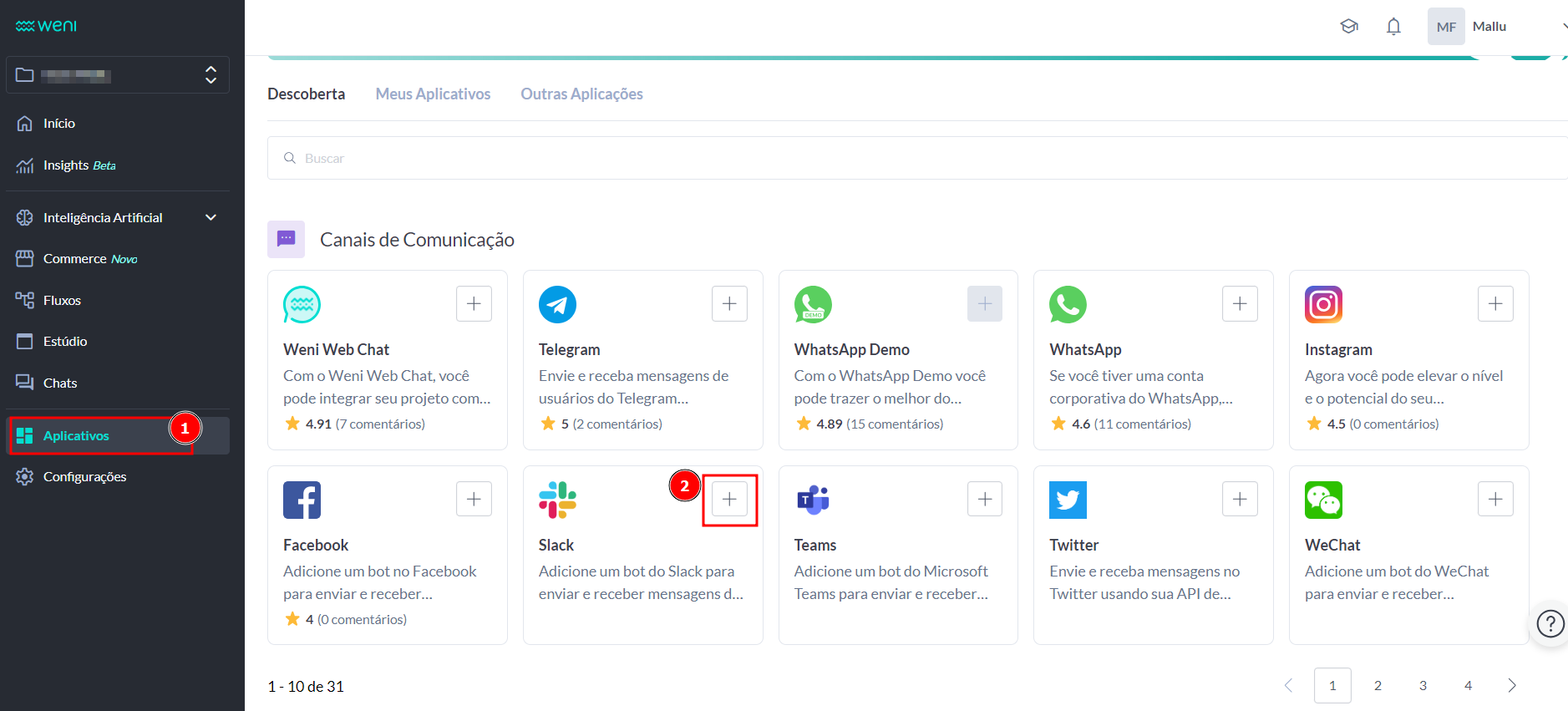Image resolution: width=1568 pixels, height=711 pixels.
Task: Open the graduation cap learning icon
Action: pyautogui.click(x=1349, y=27)
